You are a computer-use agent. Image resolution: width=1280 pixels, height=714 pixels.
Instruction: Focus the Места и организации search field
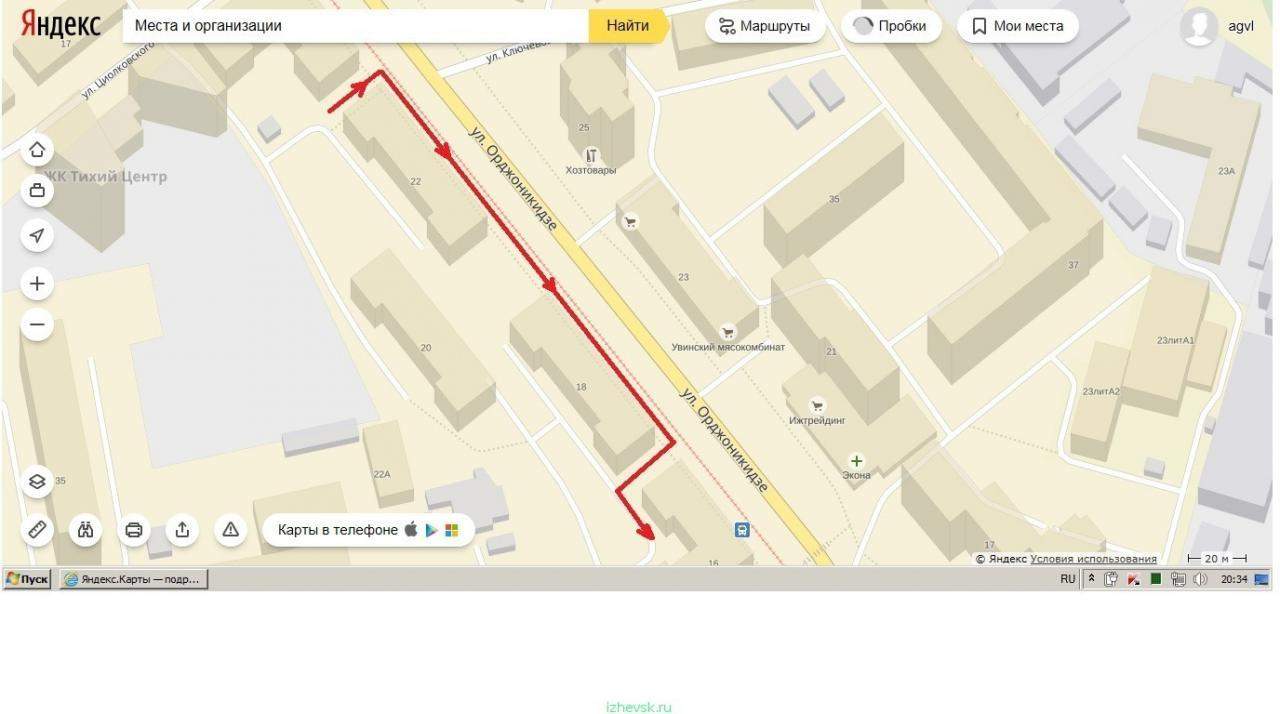coord(356,26)
